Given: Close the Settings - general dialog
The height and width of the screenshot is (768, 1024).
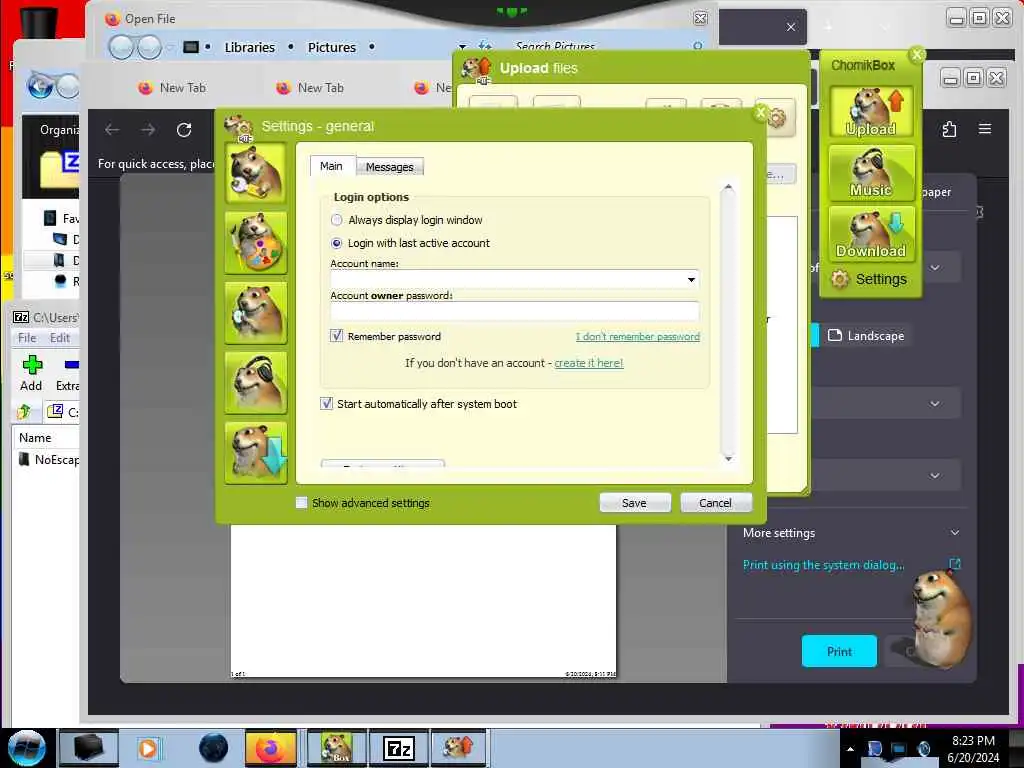Looking at the screenshot, I should click(760, 114).
